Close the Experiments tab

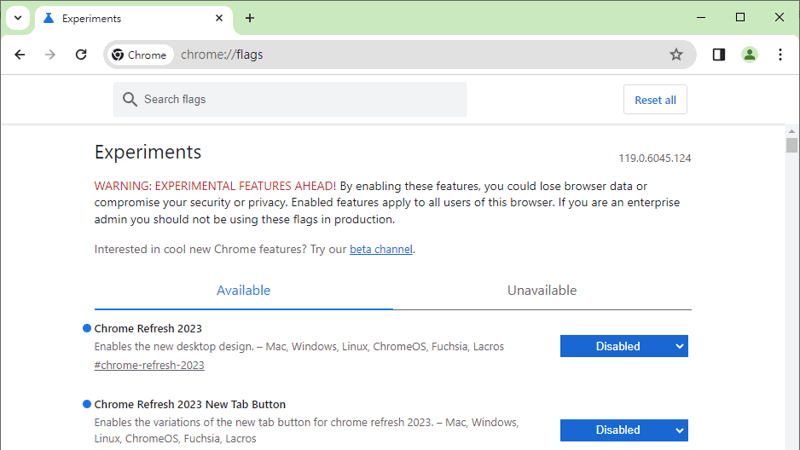coord(219,18)
